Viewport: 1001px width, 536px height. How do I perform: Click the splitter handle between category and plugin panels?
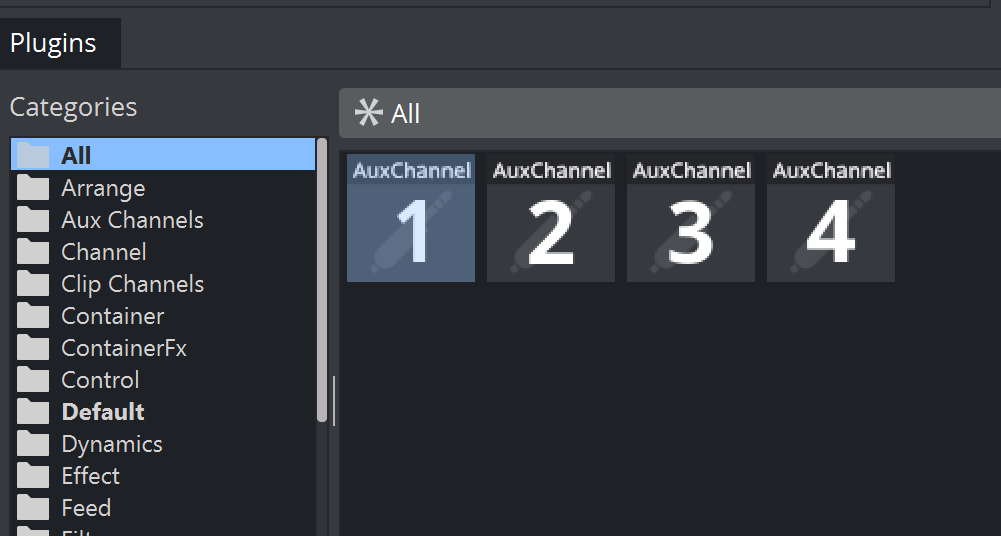tap(334, 400)
